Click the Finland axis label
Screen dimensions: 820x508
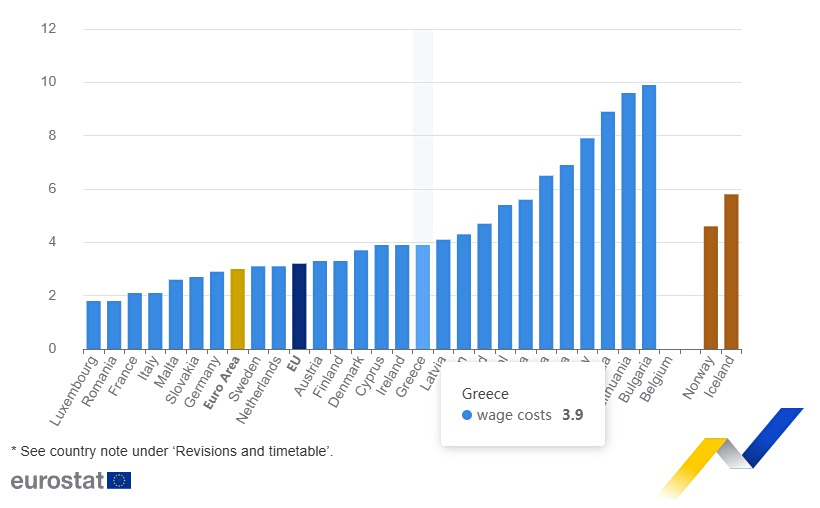328,377
